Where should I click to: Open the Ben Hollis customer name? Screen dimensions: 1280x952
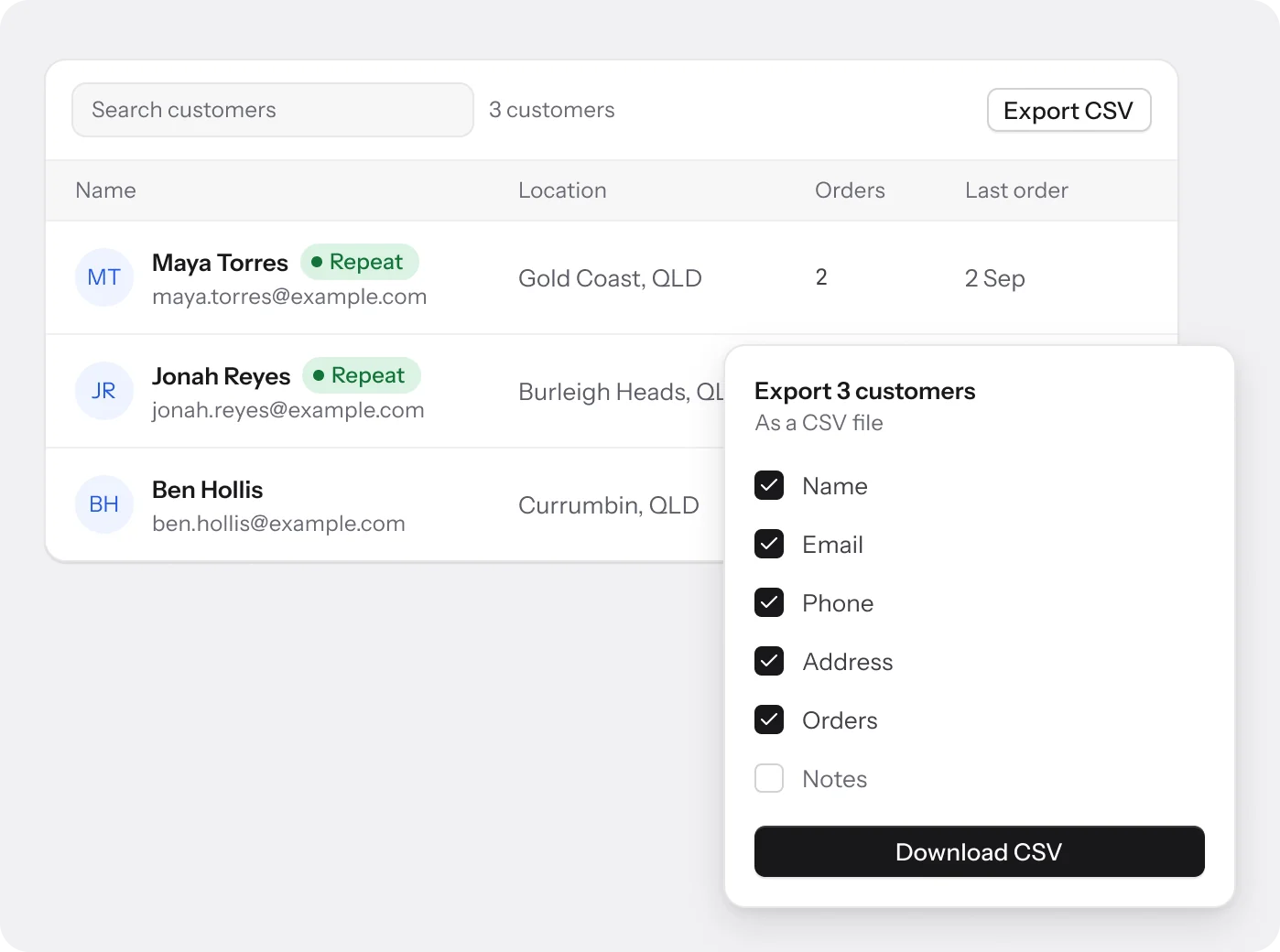[x=207, y=490]
